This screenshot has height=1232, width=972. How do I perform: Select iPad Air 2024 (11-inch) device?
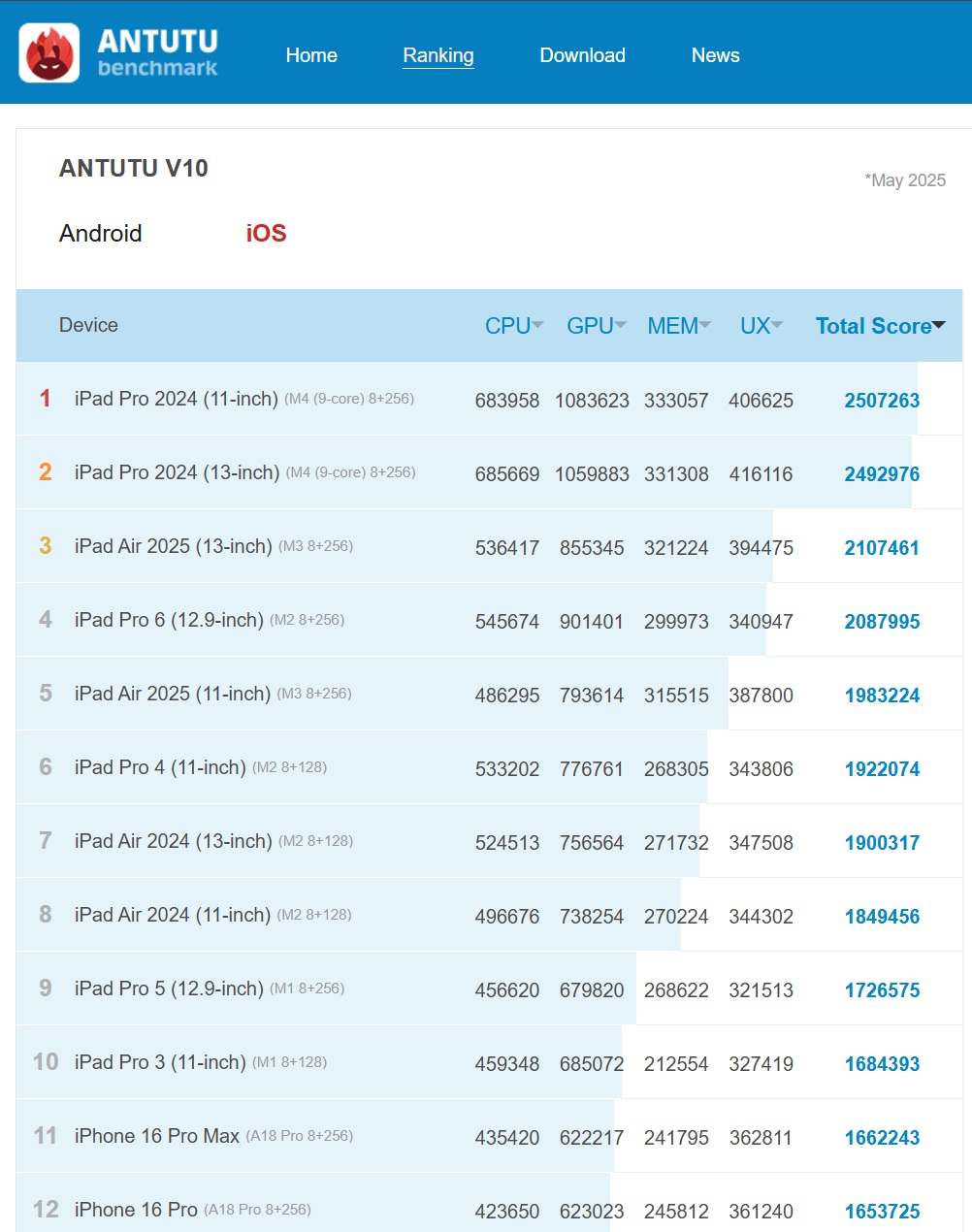[x=213, y=915]
